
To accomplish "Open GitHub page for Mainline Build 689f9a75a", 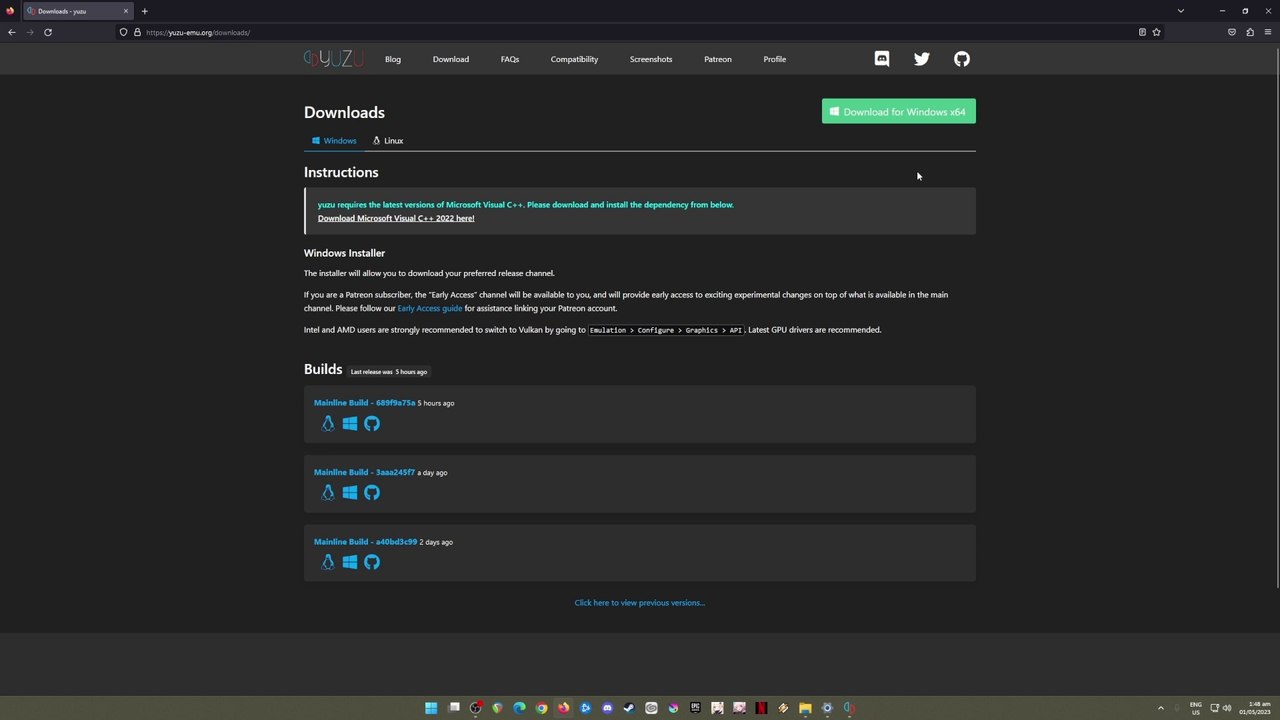I will coord(372,424).
